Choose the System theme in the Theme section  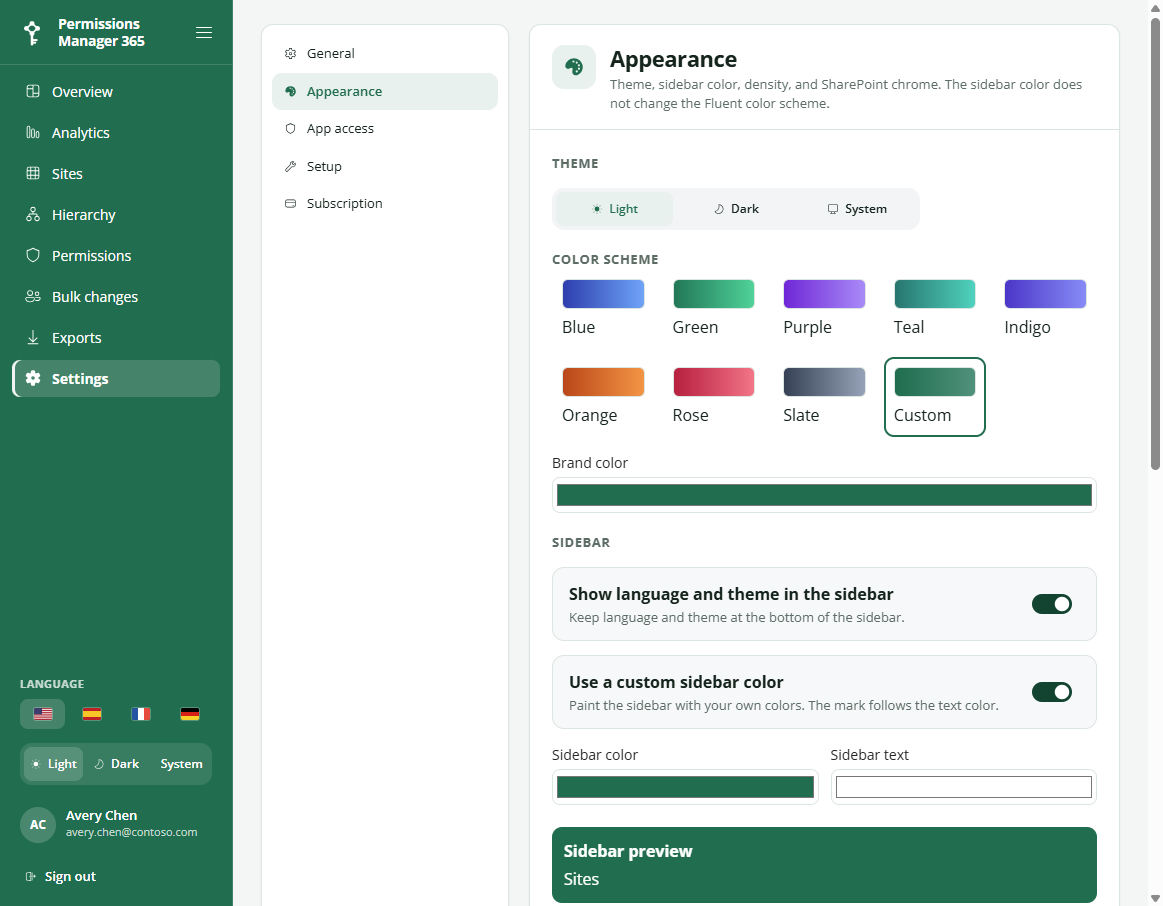(x=857, y=209)
